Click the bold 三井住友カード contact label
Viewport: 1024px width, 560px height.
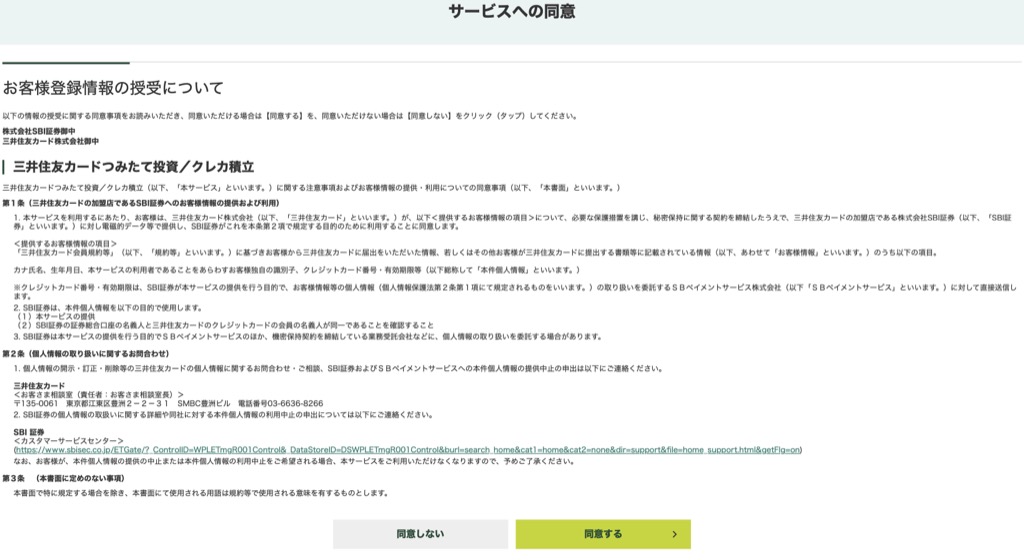pyautogui.click(x=39, y=386)
